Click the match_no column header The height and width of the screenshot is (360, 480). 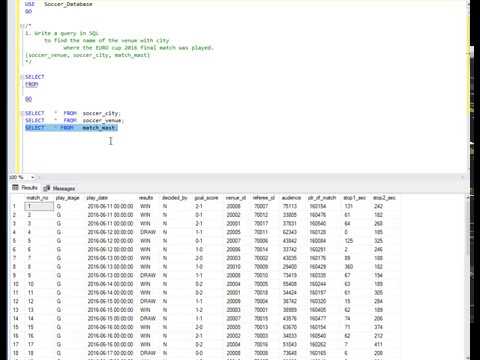[x=37, y=198]
